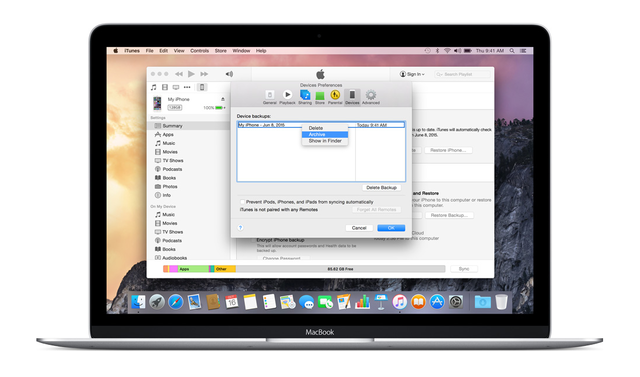
Task: Enable Prevent iPods, iPhones, iPads from syncing
Action: (x=242, y=202)
